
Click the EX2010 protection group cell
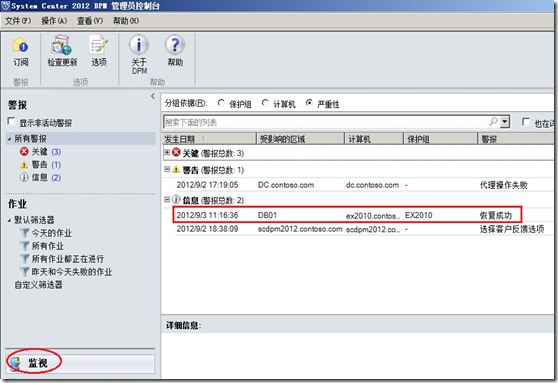tap(418, 215)
